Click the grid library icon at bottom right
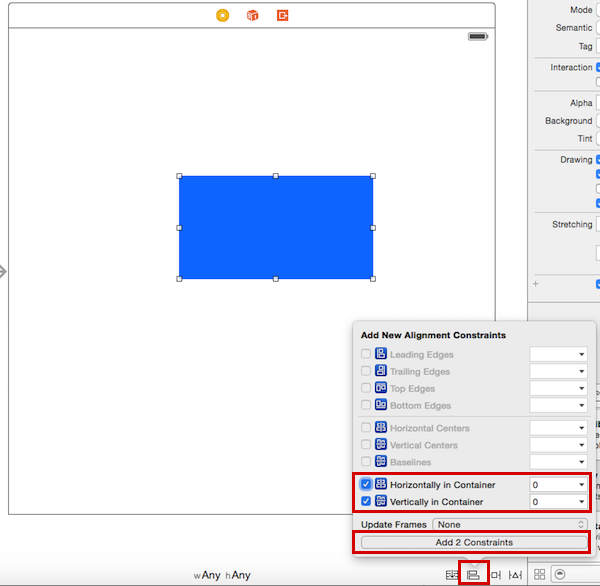This screenshot has height=586, width=600. pos(540,574)
